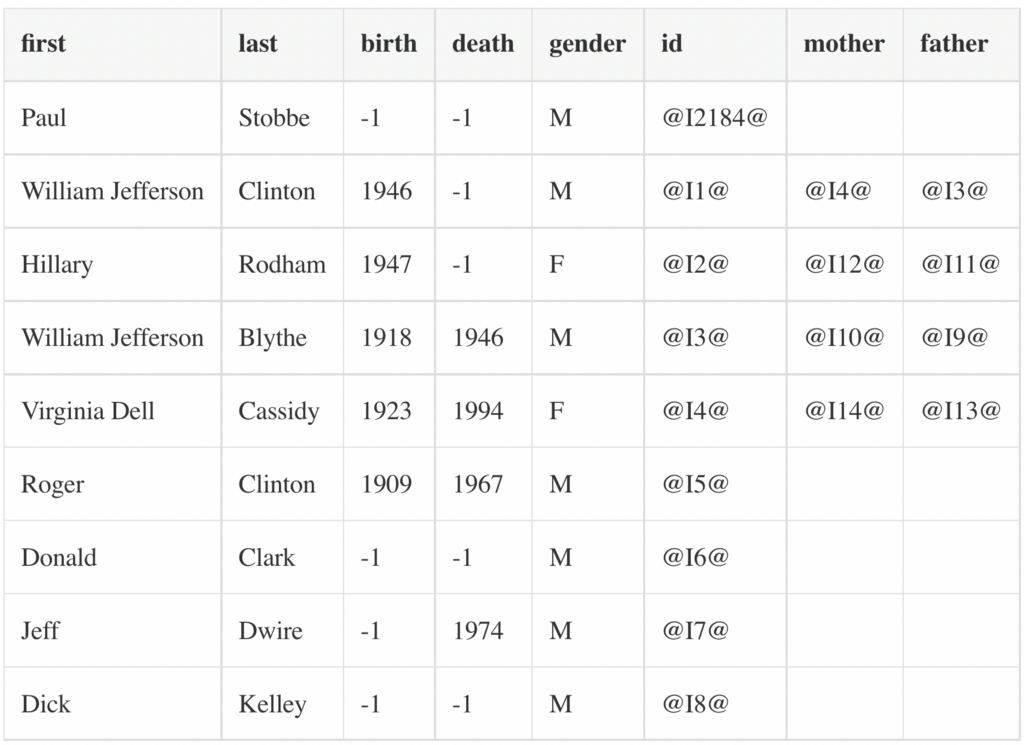Select mother id @I12@ cell
Image resolution: width=1024 pixels, height=745 pixels.
pyautogui.click(x=844, y=264)
